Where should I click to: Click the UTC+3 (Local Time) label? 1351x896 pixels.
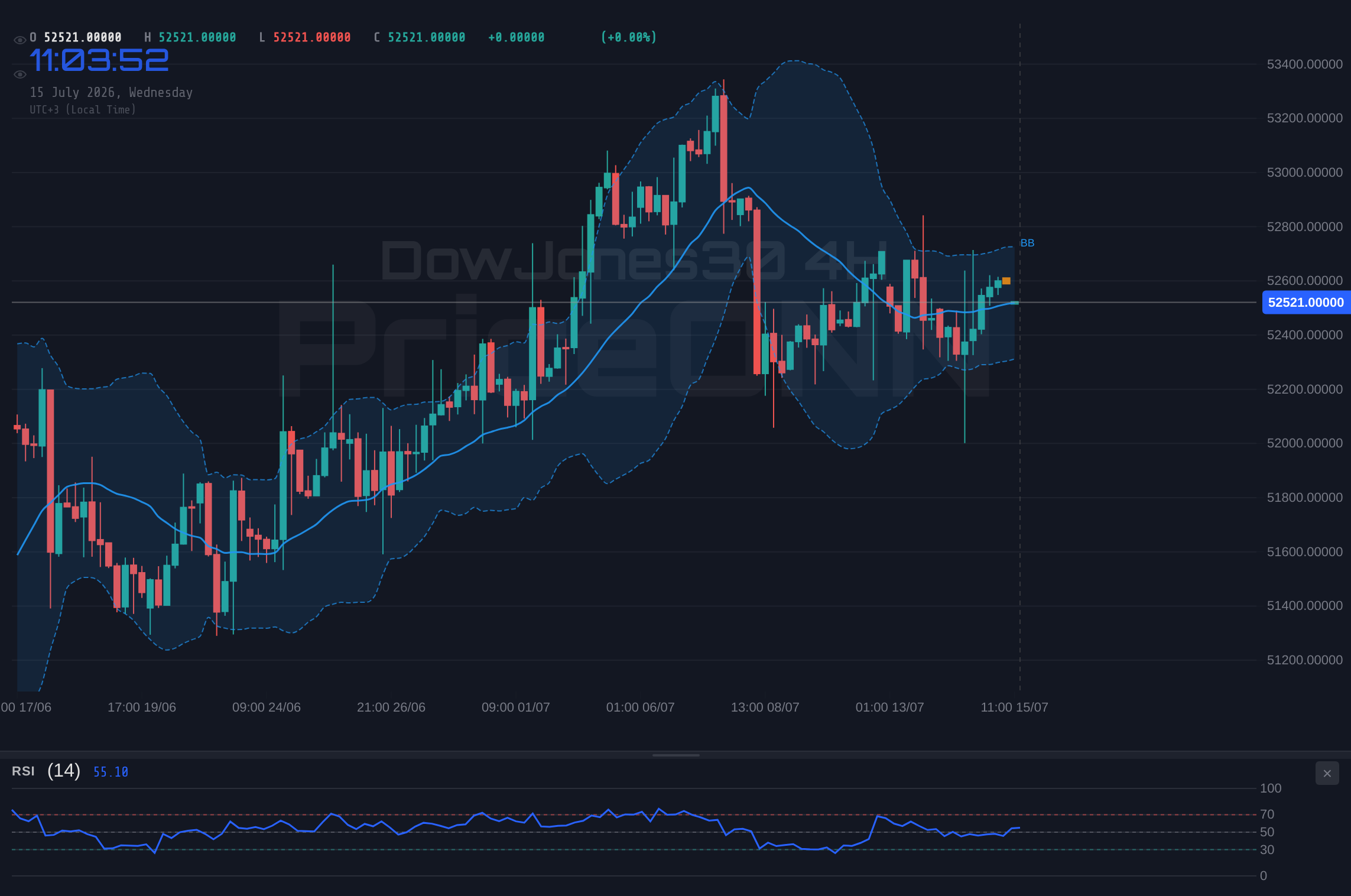point(83,109)
